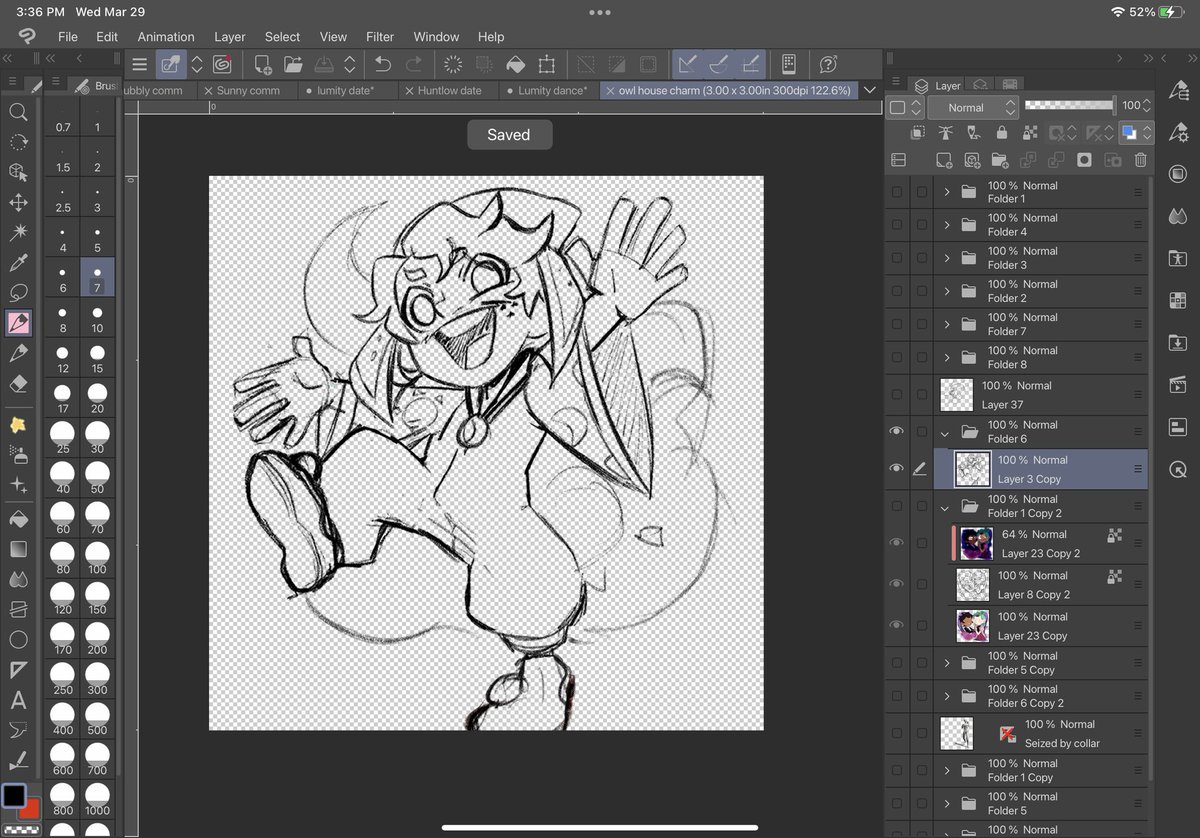The width and height of the screenshot is (1200, 838).
Task: Open the canvas tab list dropdown arrow
Action: click(x=869, y=90)
